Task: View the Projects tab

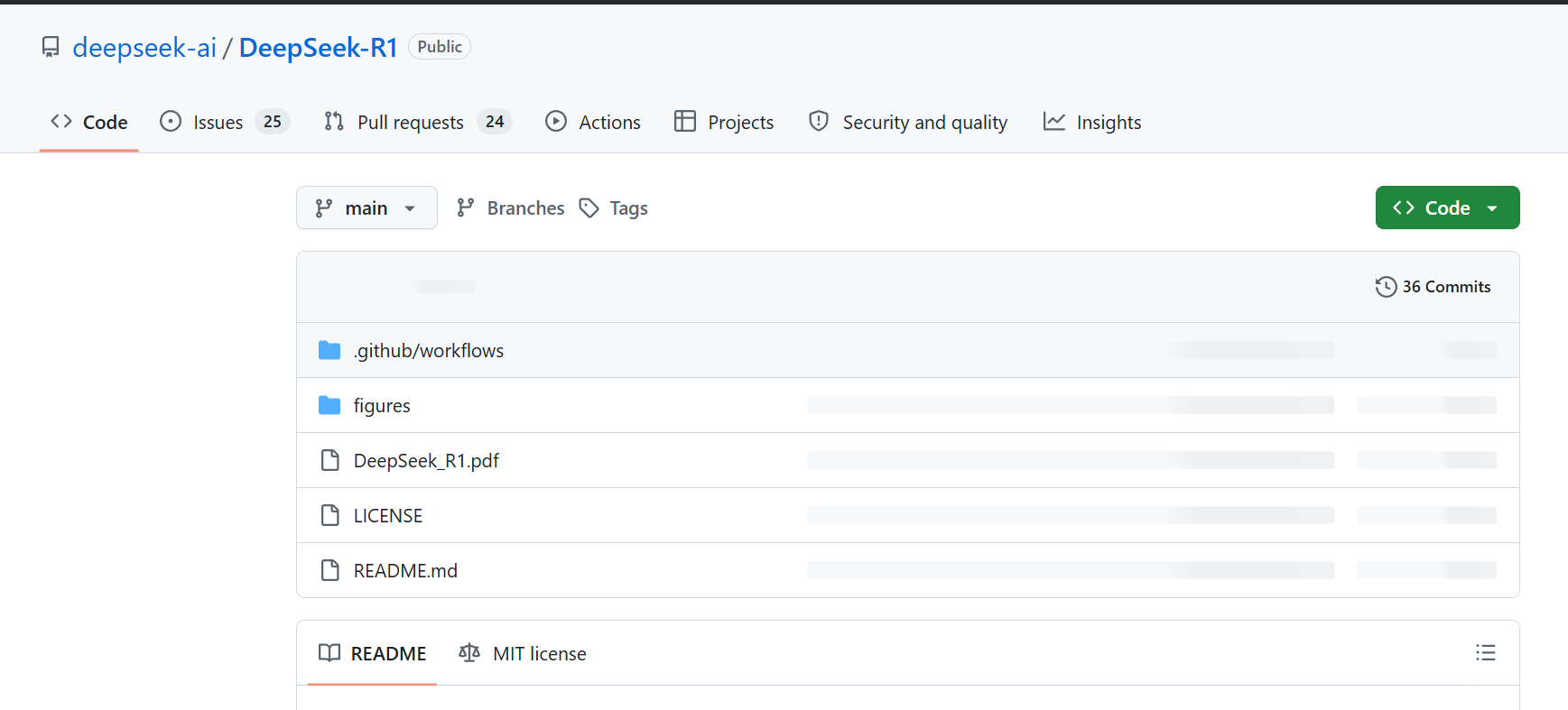Action: (724, 122)
